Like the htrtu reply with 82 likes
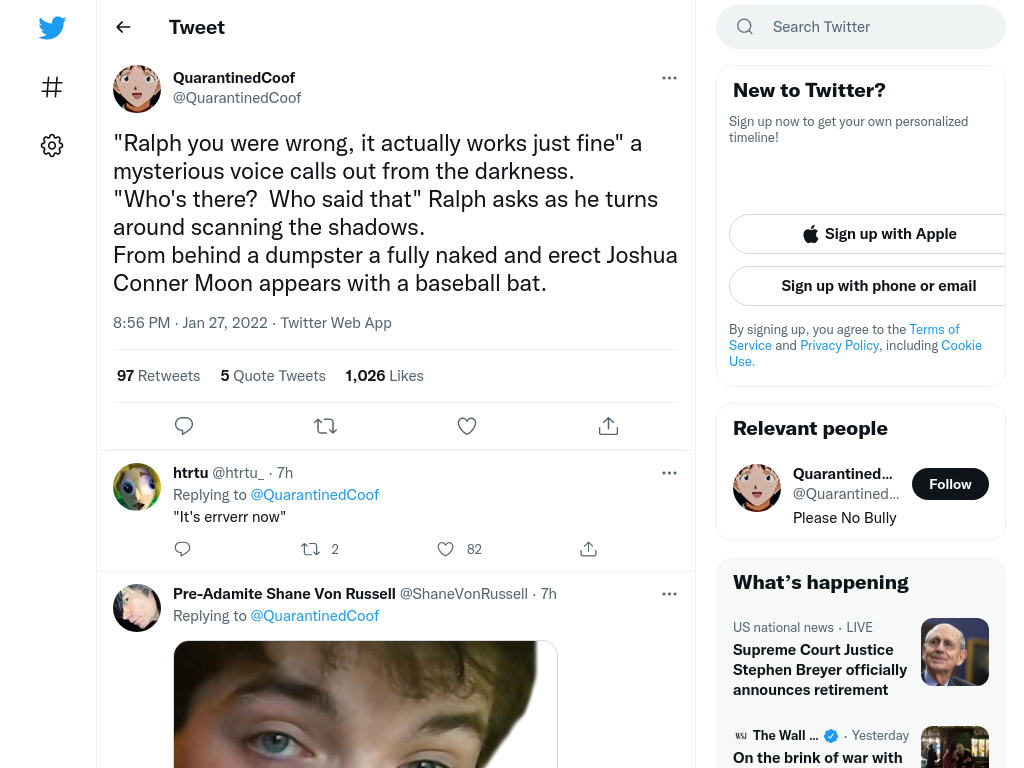Image resolution: width=1024 pixels, height=768 pixels. coord(445,549)
